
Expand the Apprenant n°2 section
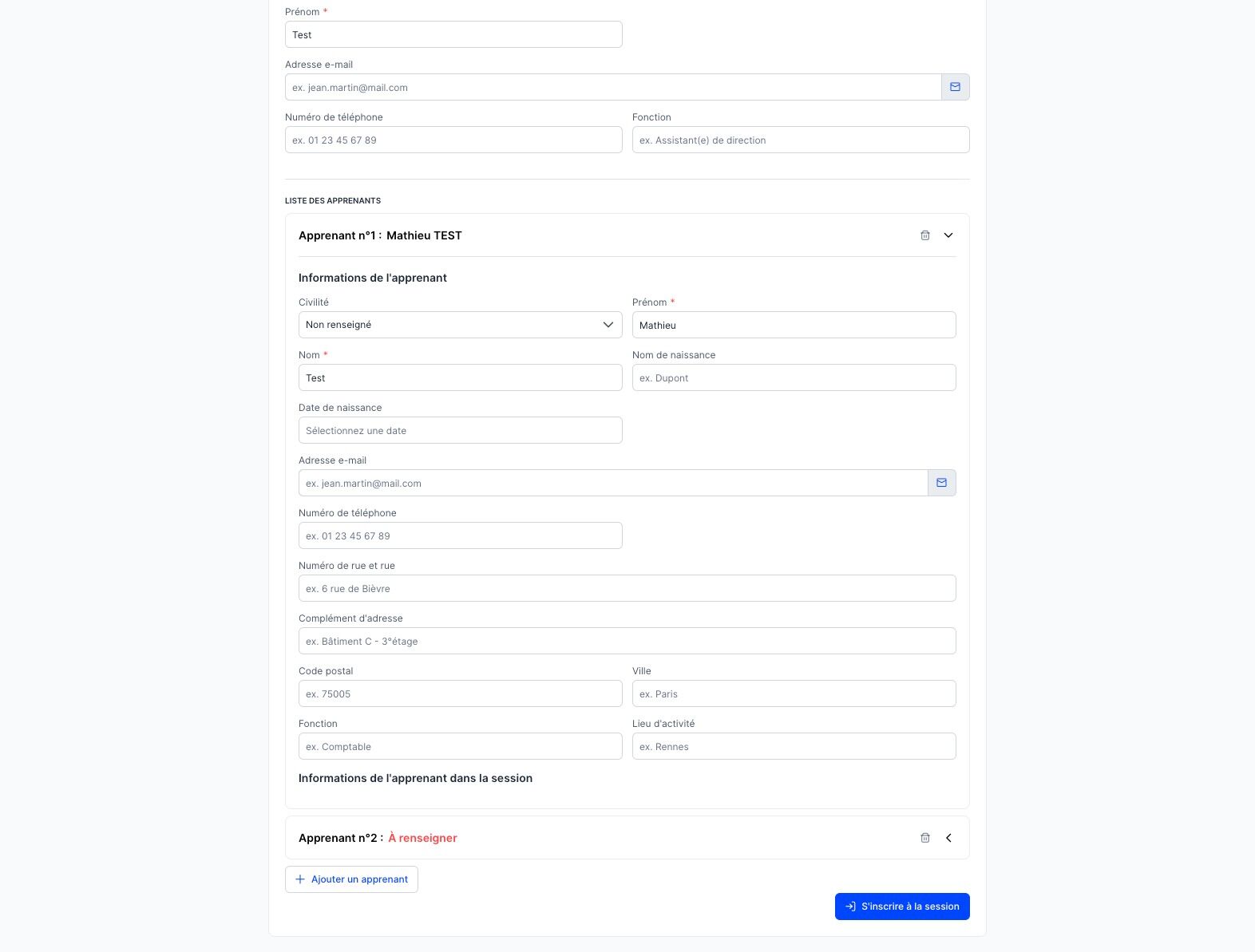click(948, 838)
